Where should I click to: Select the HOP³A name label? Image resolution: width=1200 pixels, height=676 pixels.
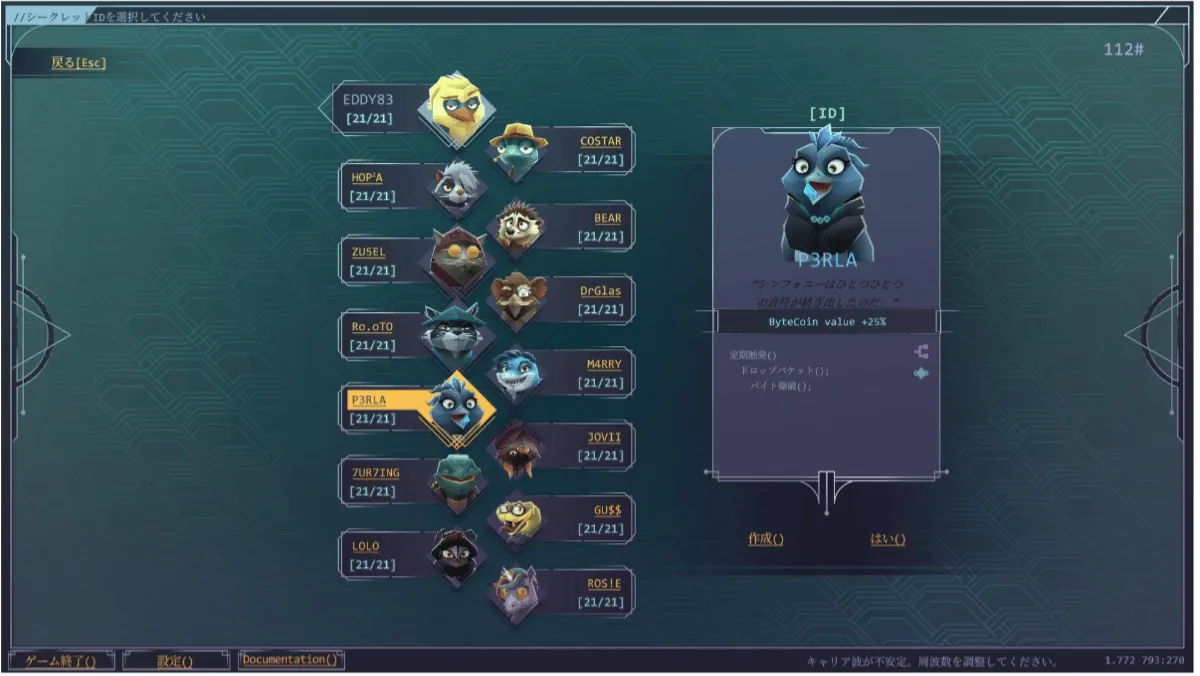(367, 177)
